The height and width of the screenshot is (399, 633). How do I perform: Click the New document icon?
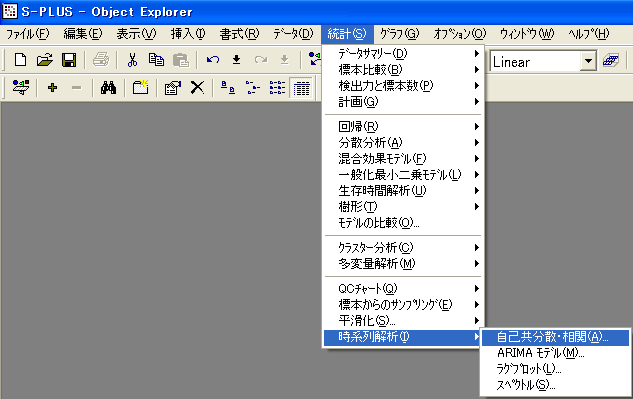[20, 60]
